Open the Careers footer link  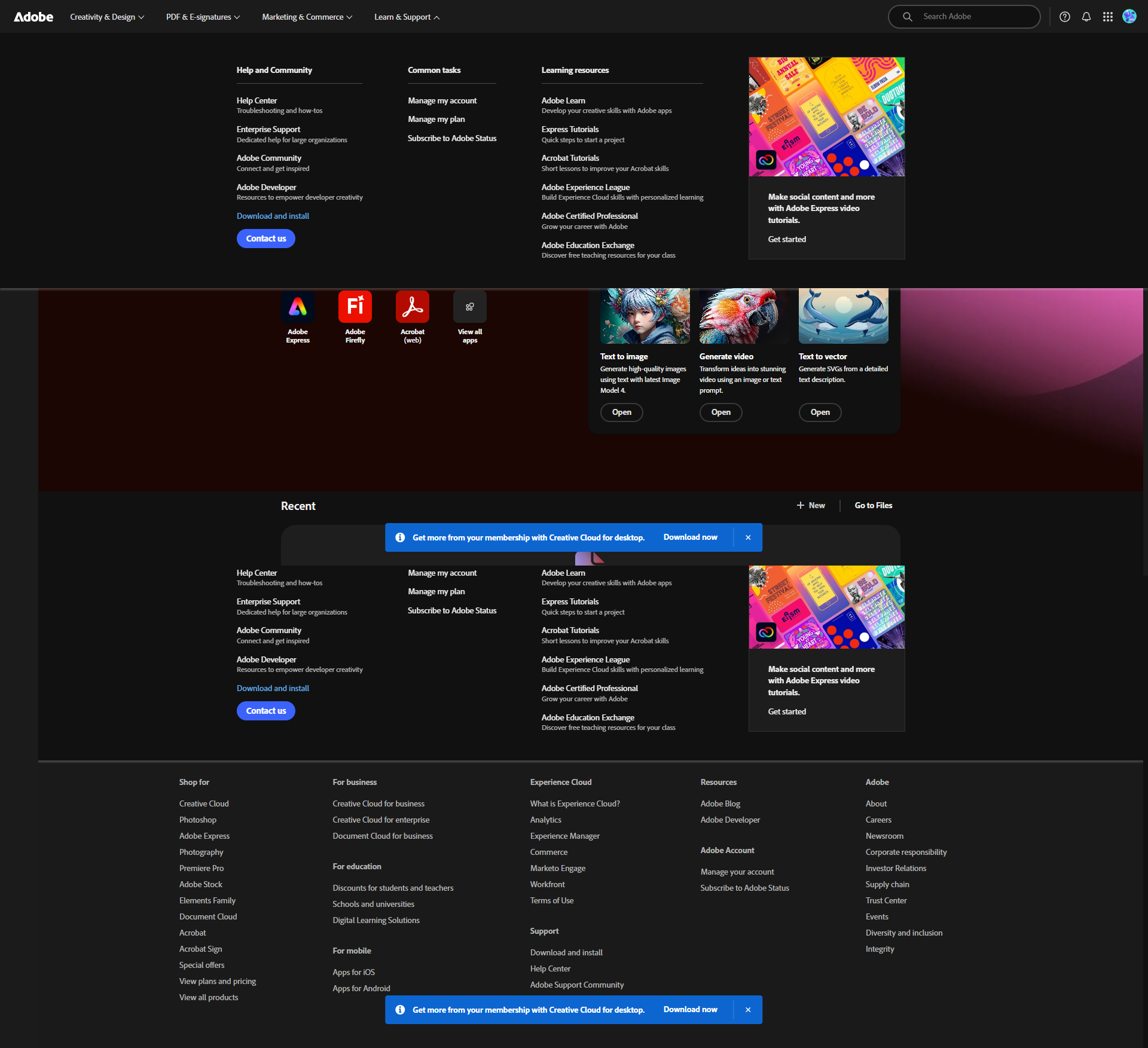(878, 820)
